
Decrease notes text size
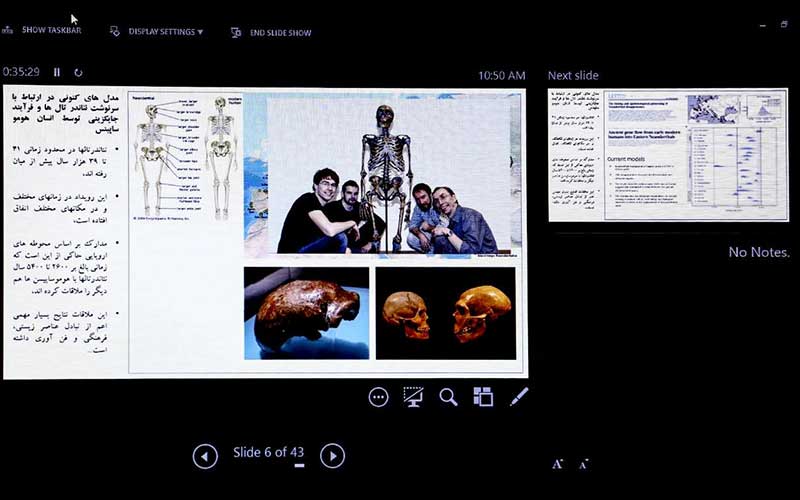584,464
